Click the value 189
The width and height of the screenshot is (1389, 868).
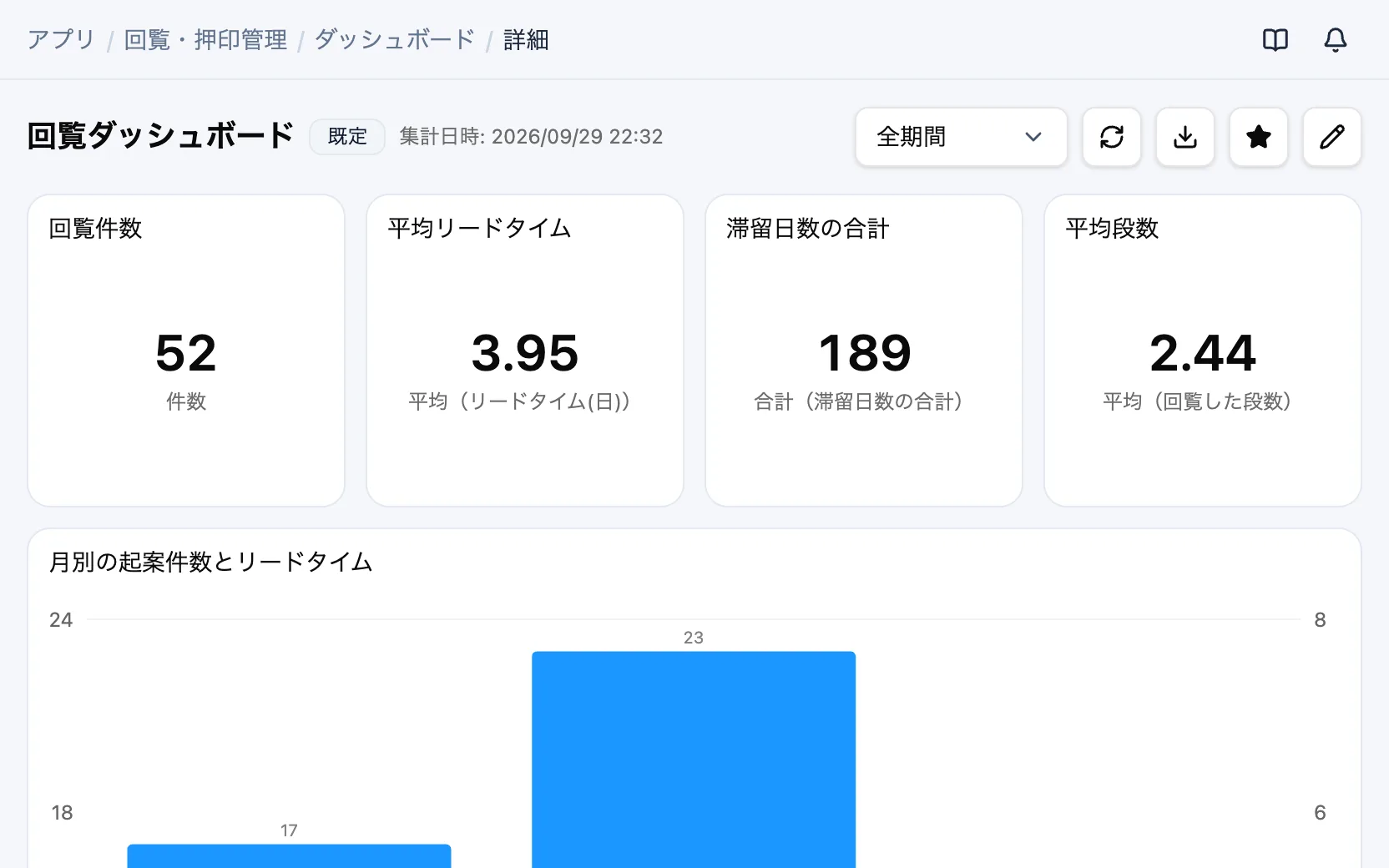864,353
